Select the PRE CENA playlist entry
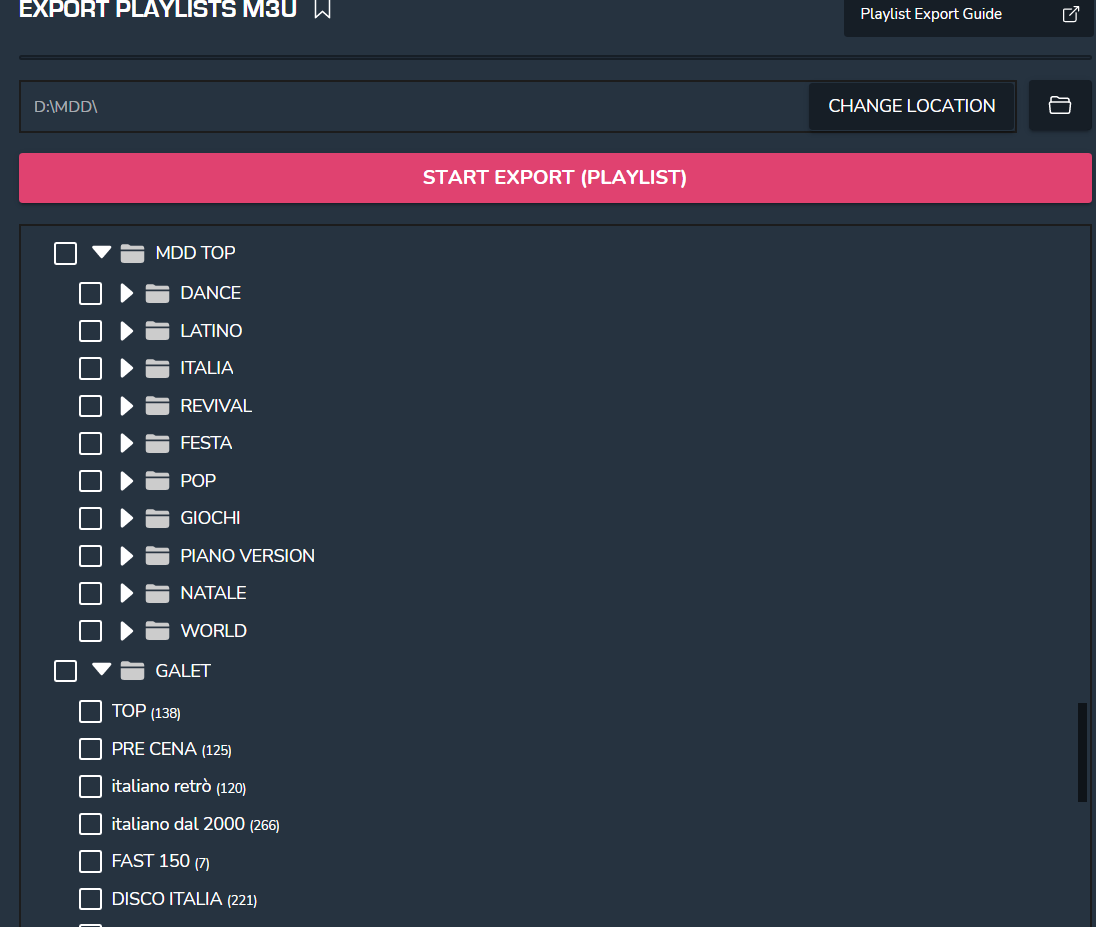 click(154, 749)
